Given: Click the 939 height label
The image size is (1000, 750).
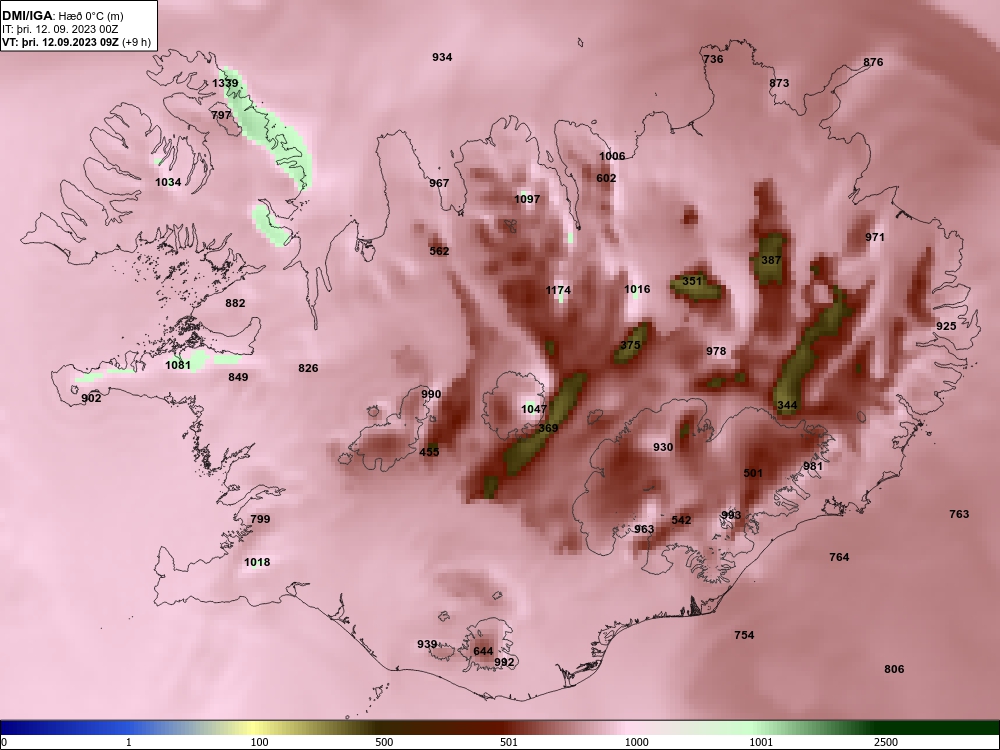Looking at the screenshot, I should click(427, 645).
